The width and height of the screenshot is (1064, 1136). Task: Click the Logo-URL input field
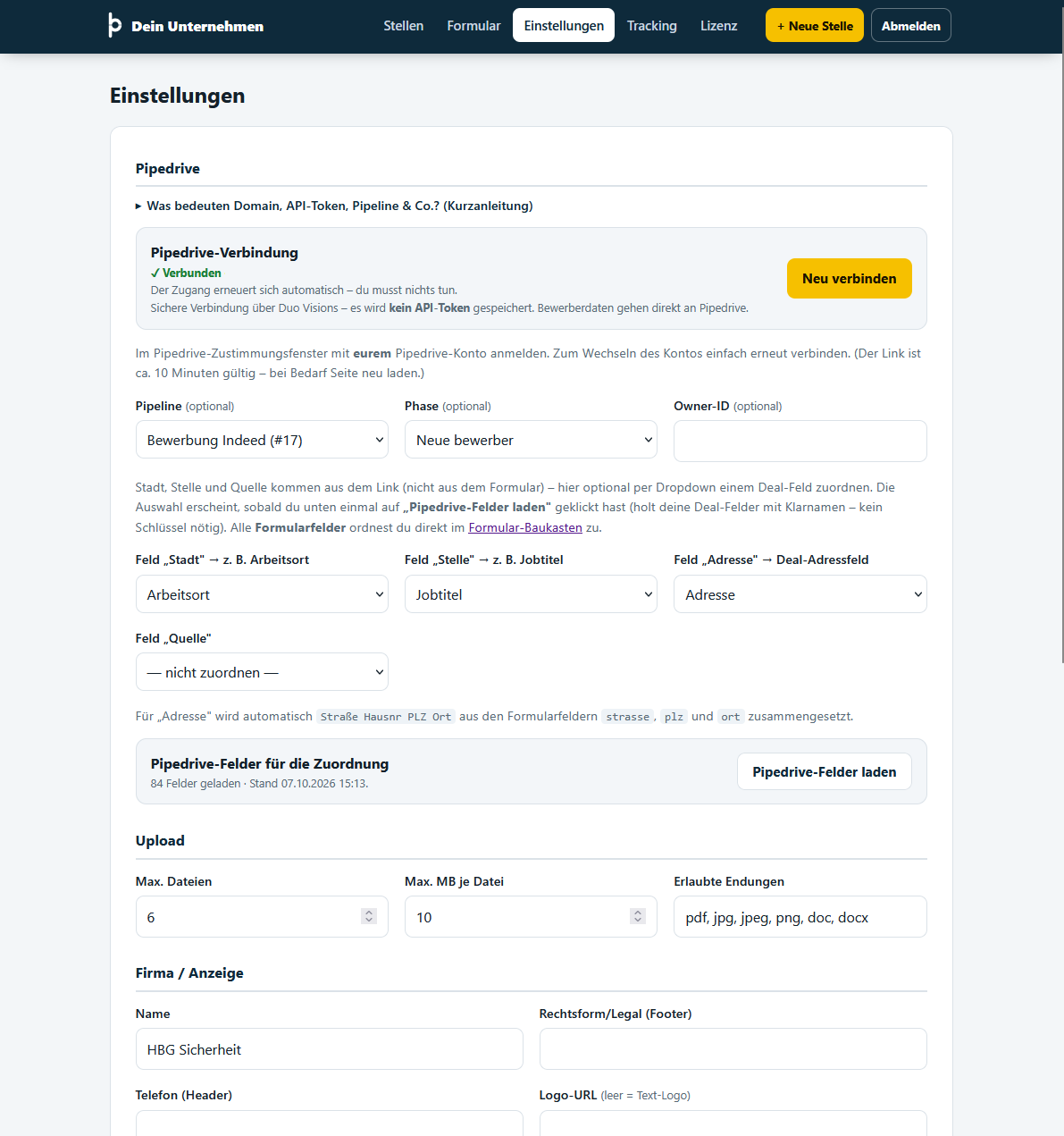pyautogui.click(x=733, y=1123)
